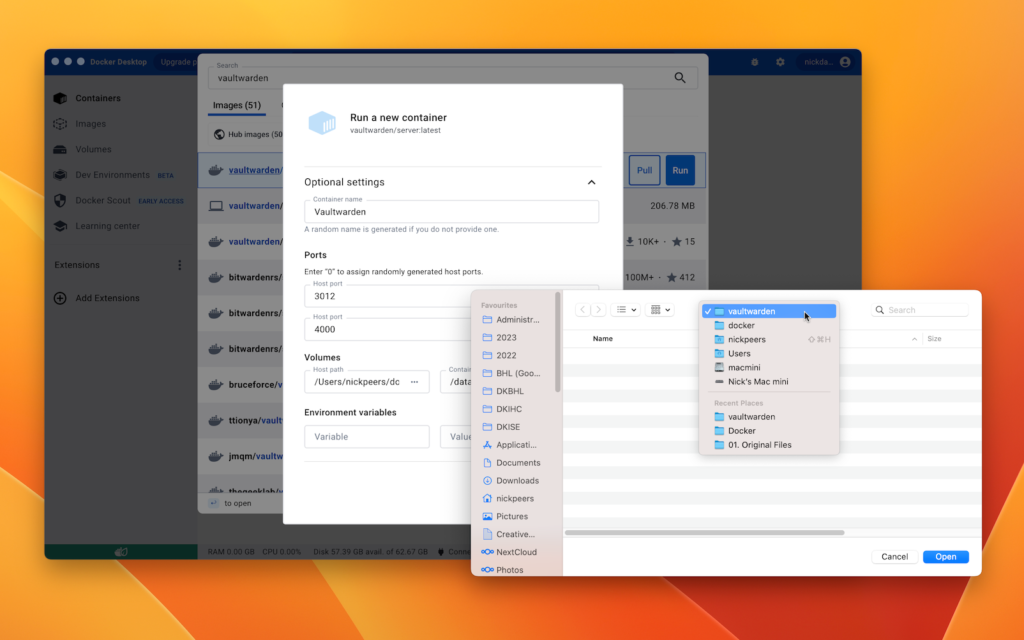
Task: Click the Containers icon in Docker sidebar
Action: coord(60,98)
